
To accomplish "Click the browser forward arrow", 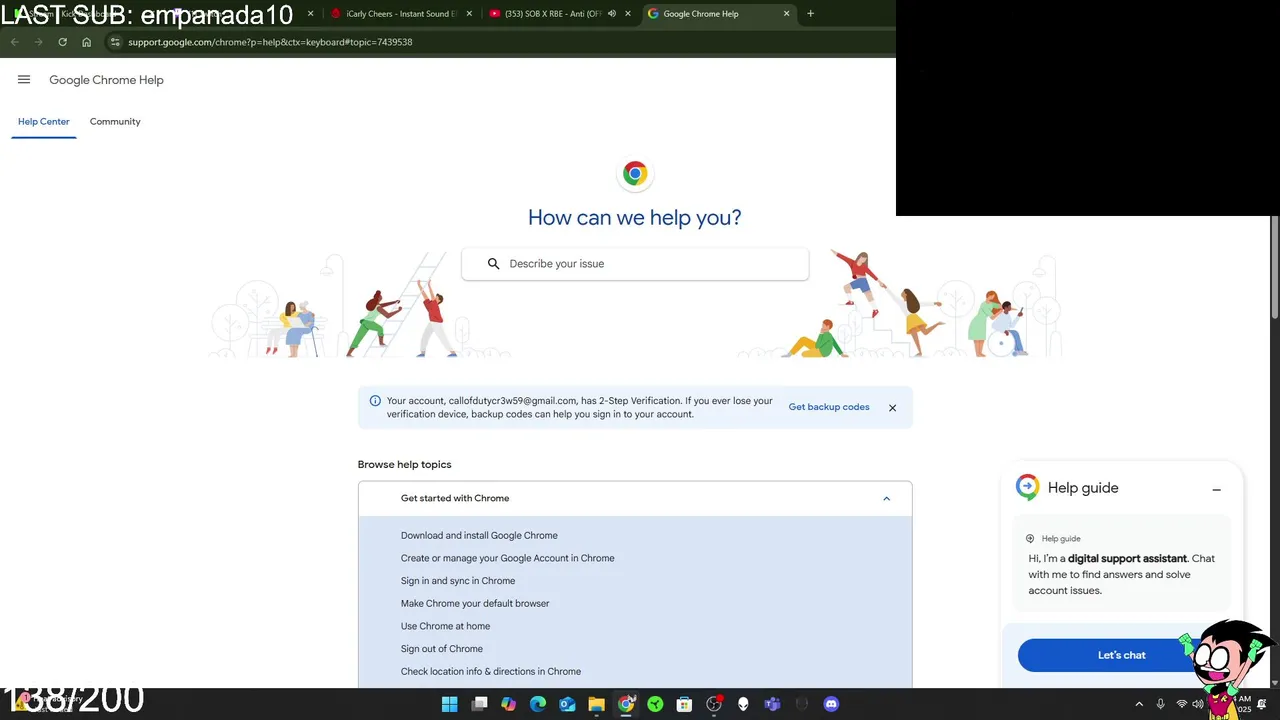I will point(38,42).
